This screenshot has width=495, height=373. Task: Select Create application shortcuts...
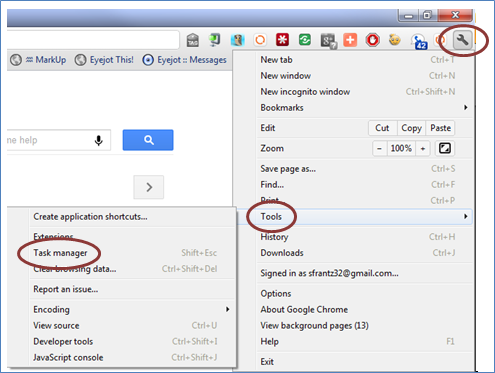coord(132,217)
